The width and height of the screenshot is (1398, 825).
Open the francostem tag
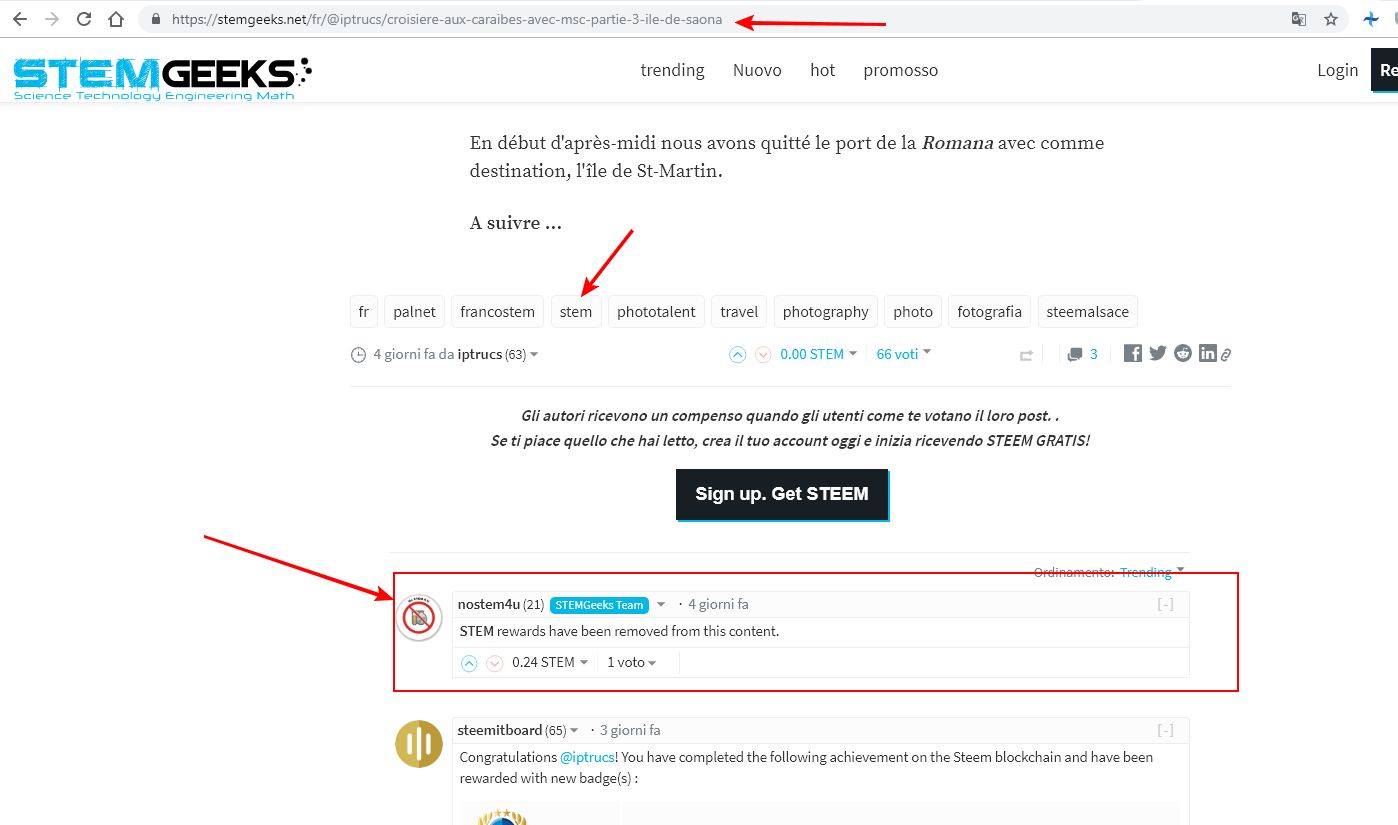tap(498, 312)
